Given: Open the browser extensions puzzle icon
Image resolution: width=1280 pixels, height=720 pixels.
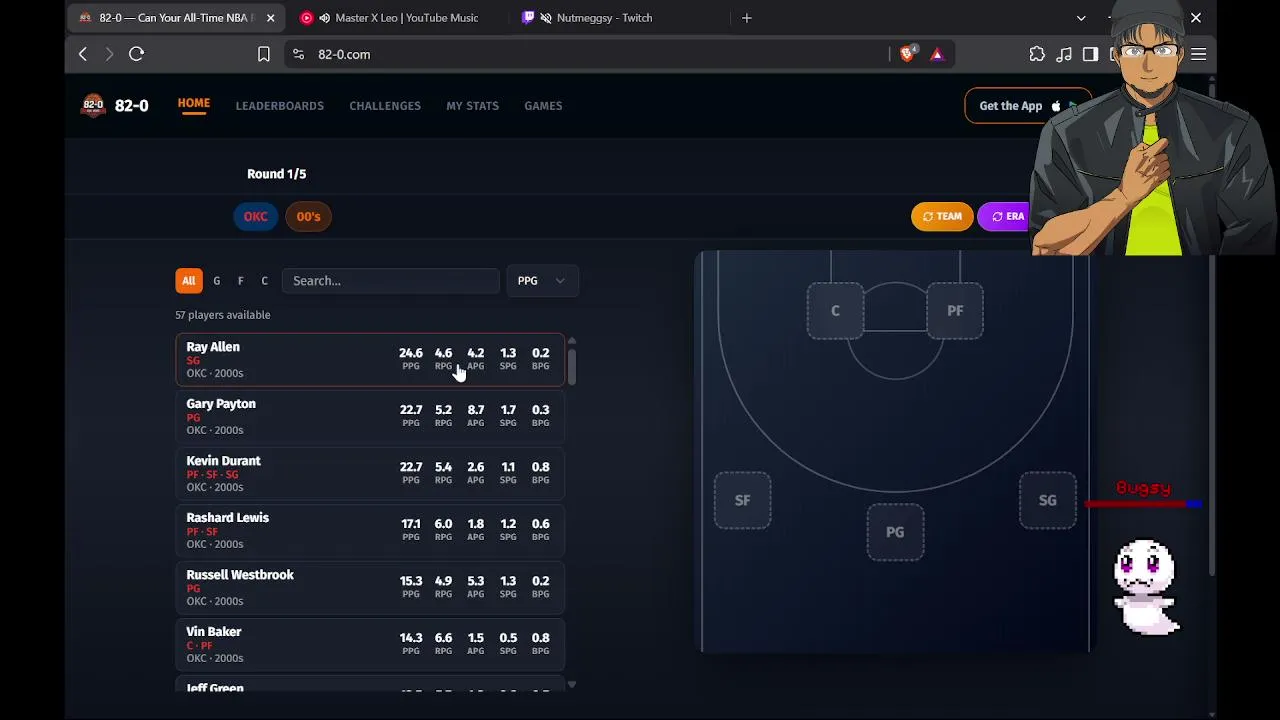Looking at the screenshot, I should pyautogui.click(x=1037, y=54).
